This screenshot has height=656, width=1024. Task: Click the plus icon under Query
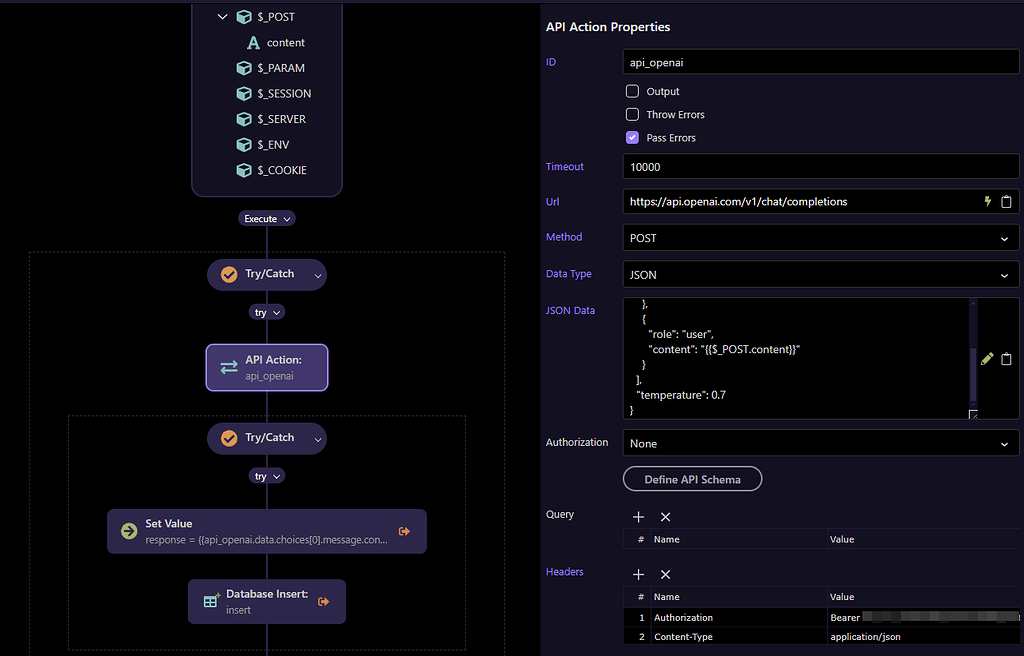tap(639, 517)
